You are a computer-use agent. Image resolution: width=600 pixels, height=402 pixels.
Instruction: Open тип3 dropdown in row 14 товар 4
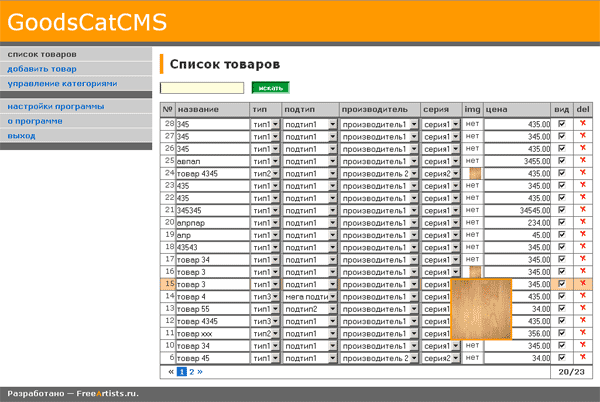pyautogui.click(x=266, y=297)
